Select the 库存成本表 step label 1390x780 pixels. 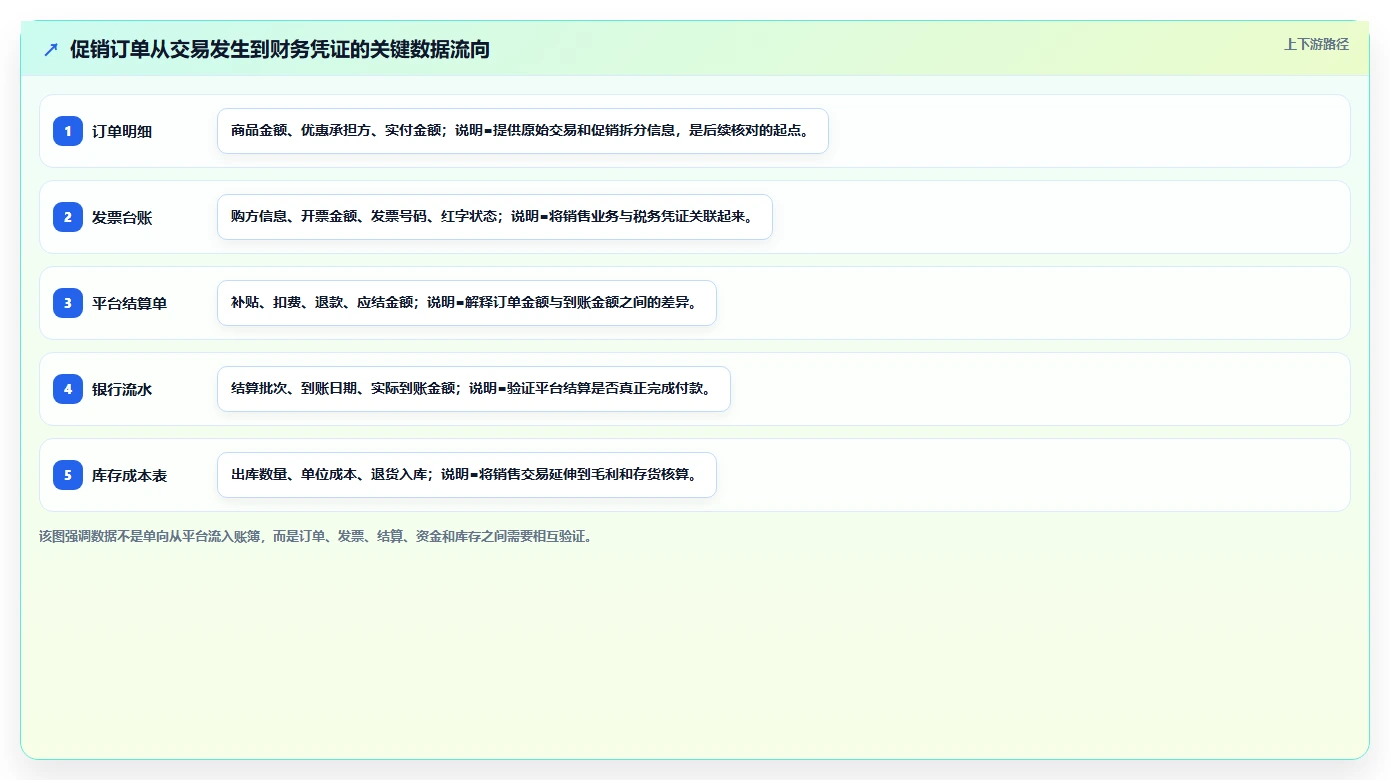129,475
